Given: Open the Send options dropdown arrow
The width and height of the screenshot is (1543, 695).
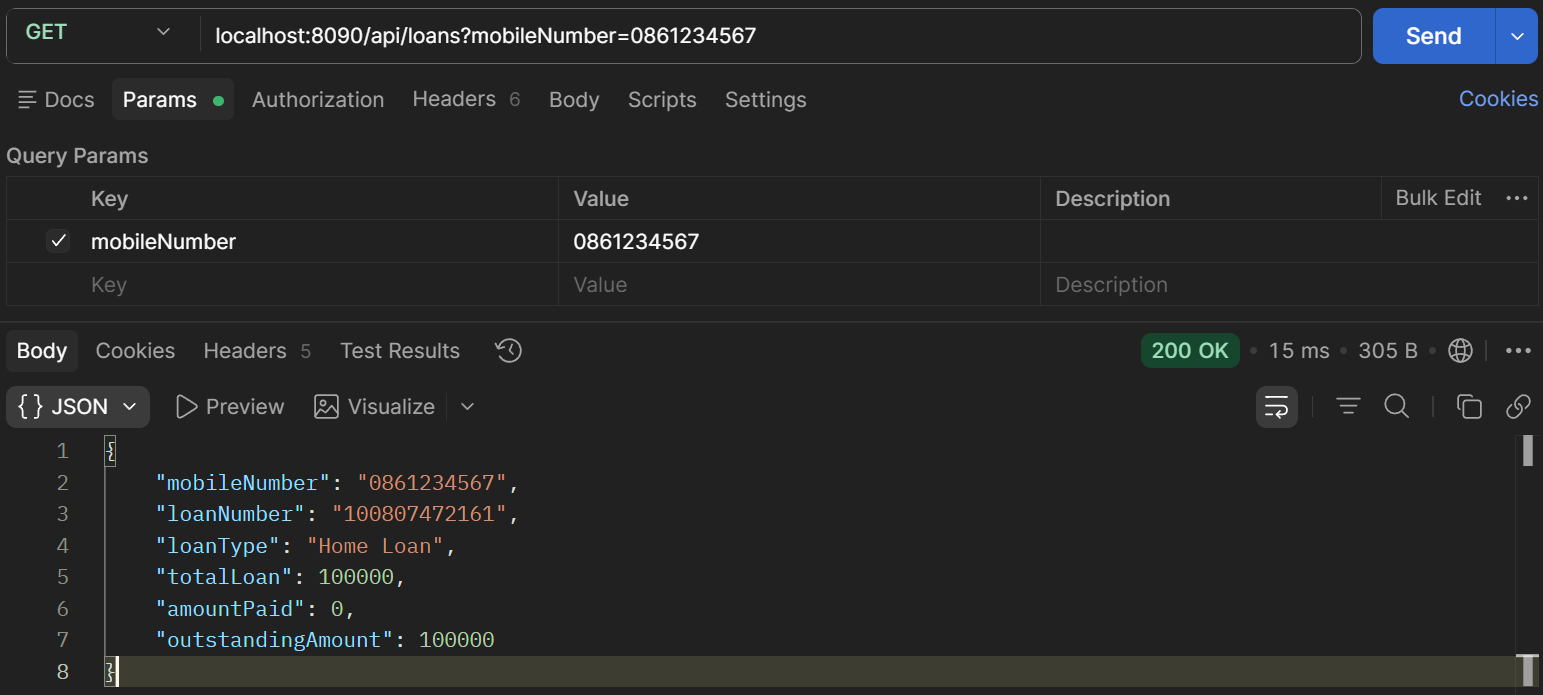Looking at the screenshot, I should coord(1517,36).
